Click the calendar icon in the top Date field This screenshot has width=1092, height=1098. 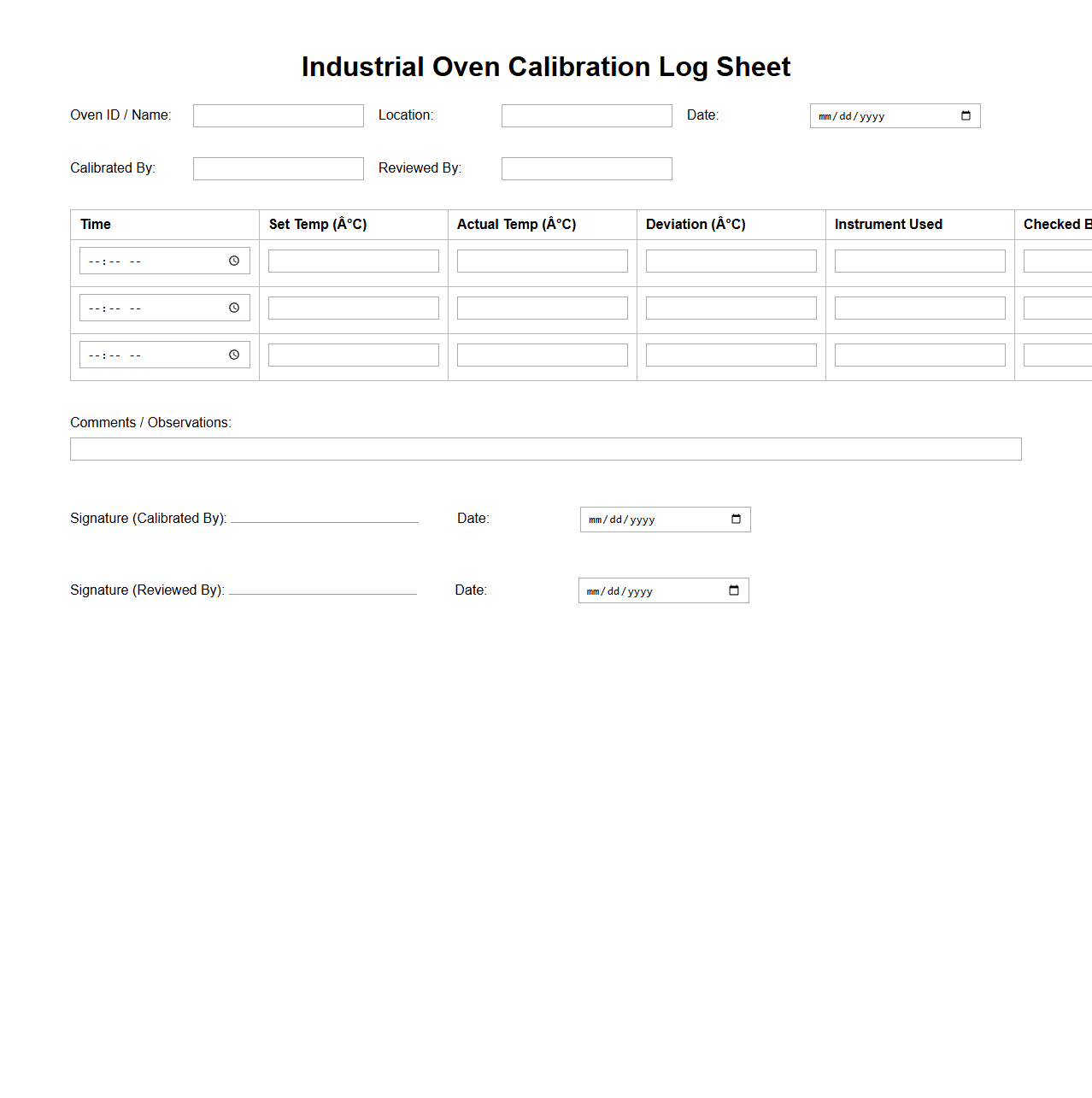pyautogui.click(x=966, y=115)
